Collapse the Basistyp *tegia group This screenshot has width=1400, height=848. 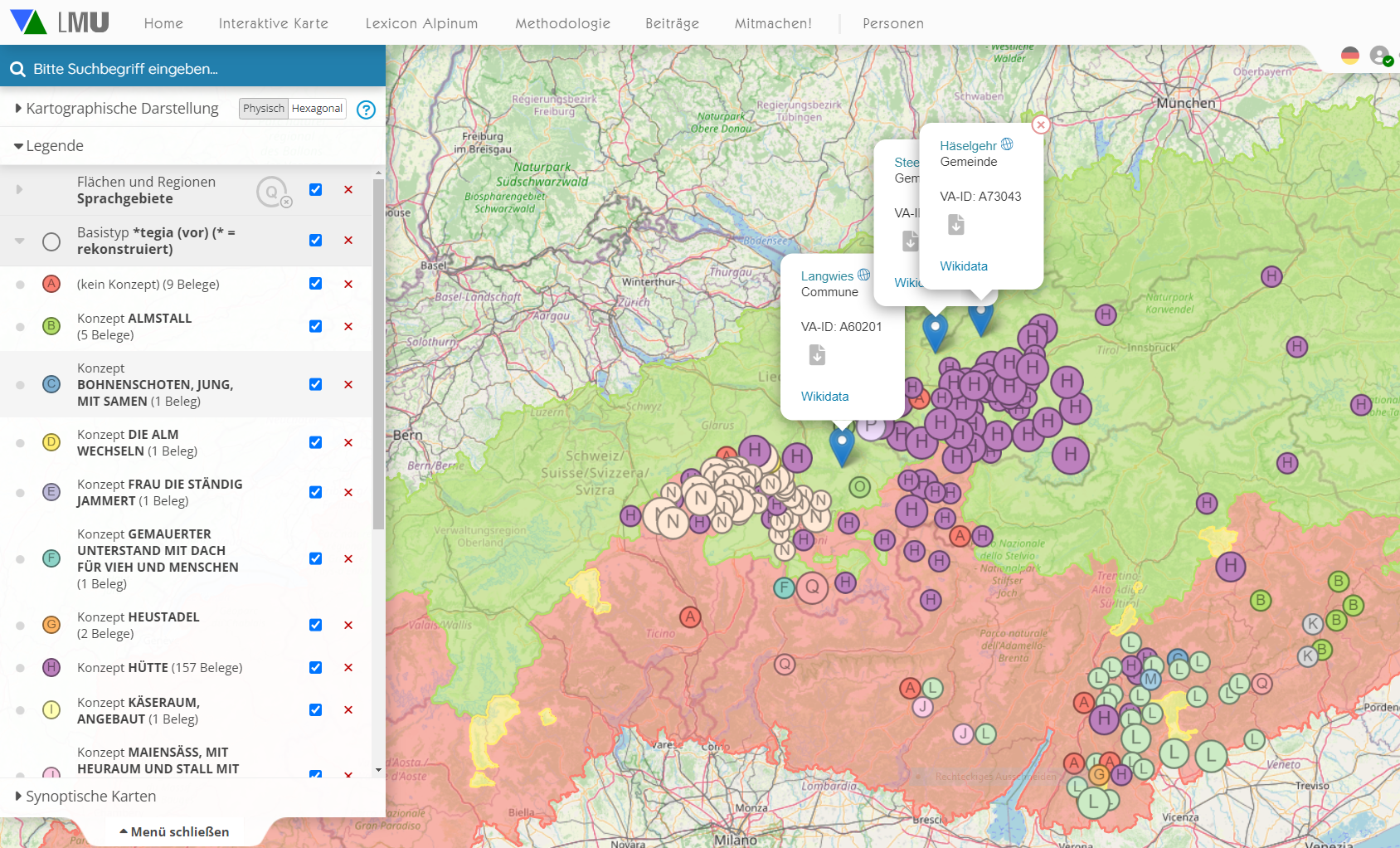coord(19,241)
